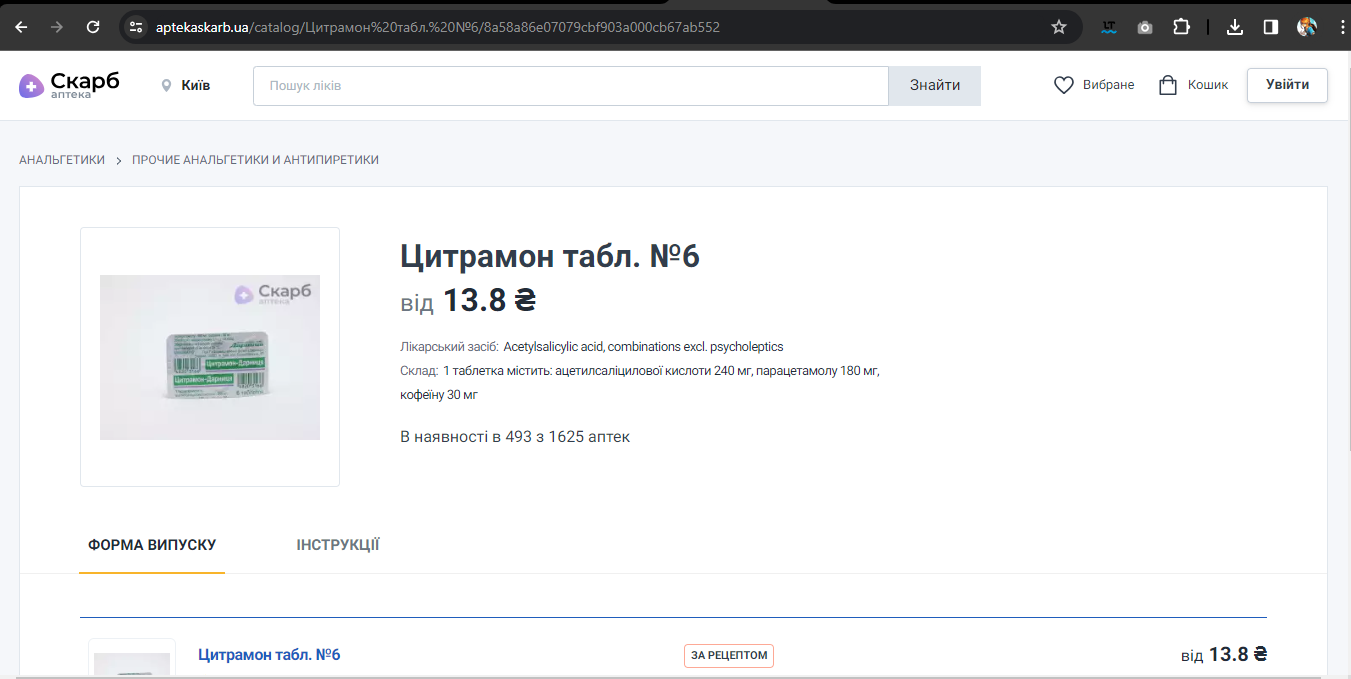This screenshot has height=679, width=1351.
Task: Open the LanguageTool extension icon
Action: [x=1108, y=27]
